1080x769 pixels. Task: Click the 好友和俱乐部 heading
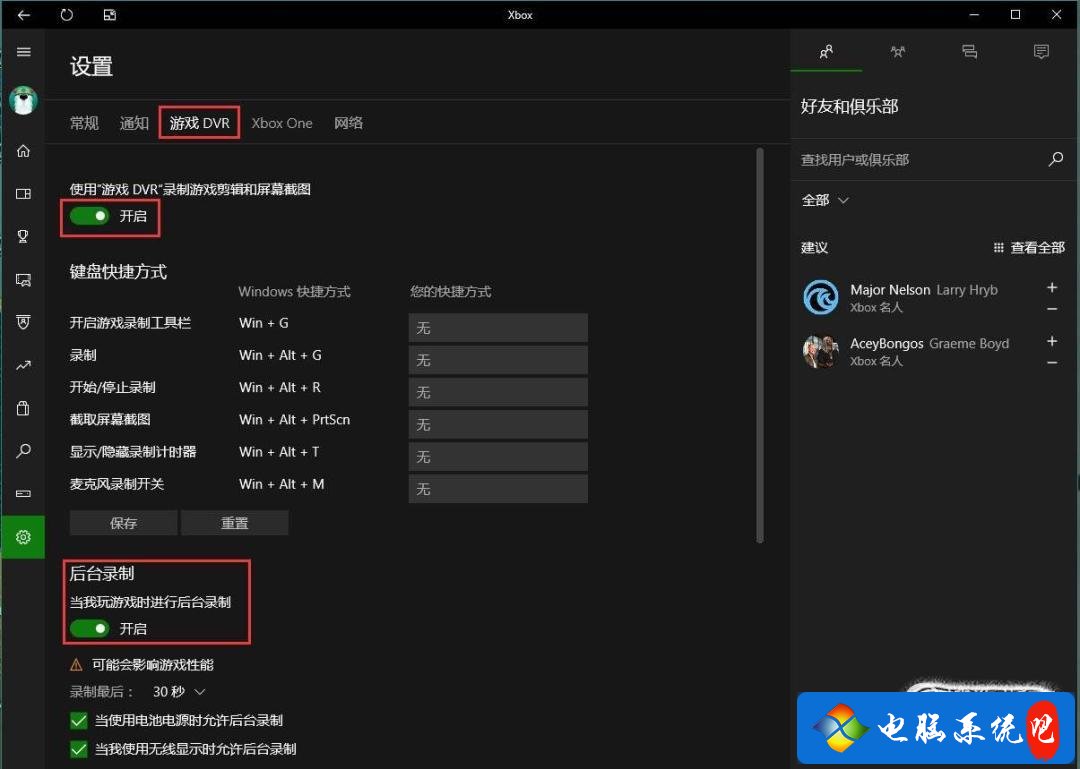pos(849,107)
